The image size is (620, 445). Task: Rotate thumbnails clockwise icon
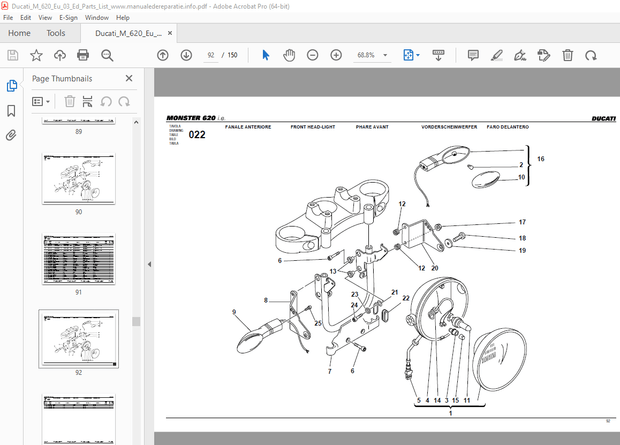pyautogui.click(x=124, y=102)
